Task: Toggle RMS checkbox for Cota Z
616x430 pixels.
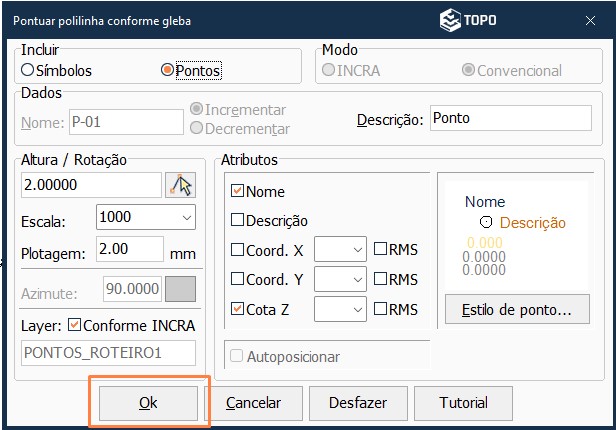Action: pos(380,309)
